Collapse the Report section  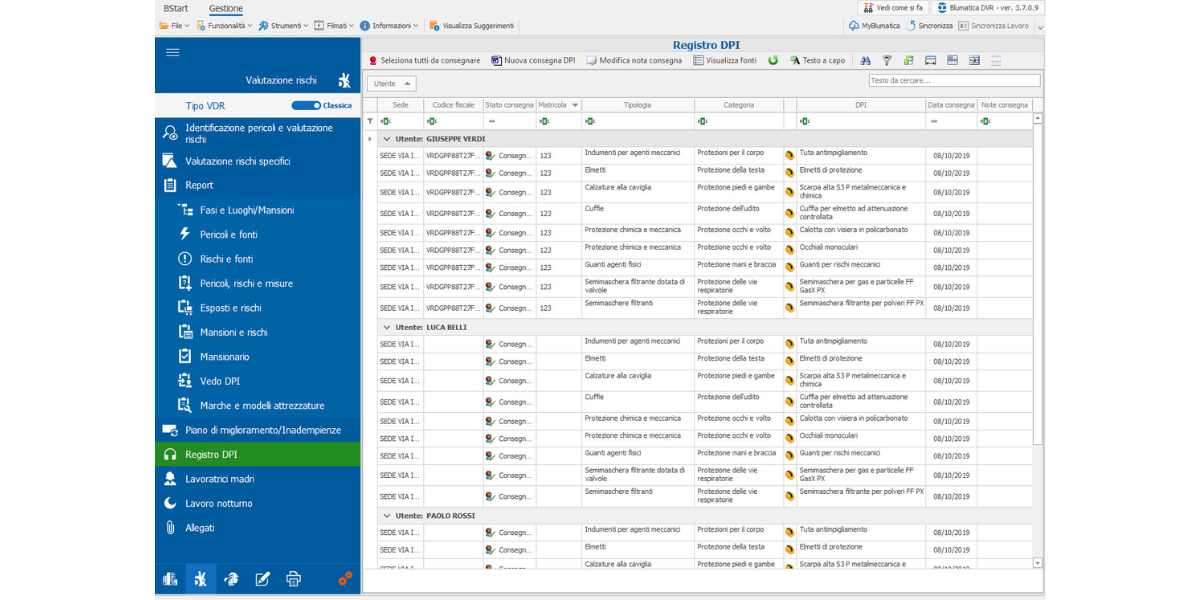pyautogui.click(x=258, y=185)
